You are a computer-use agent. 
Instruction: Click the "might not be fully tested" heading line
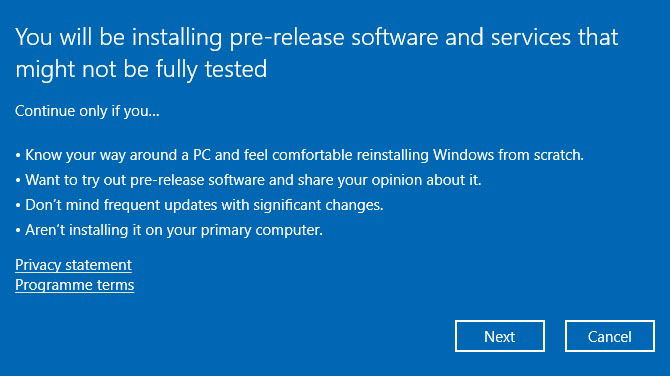click(x=141, y=70)
